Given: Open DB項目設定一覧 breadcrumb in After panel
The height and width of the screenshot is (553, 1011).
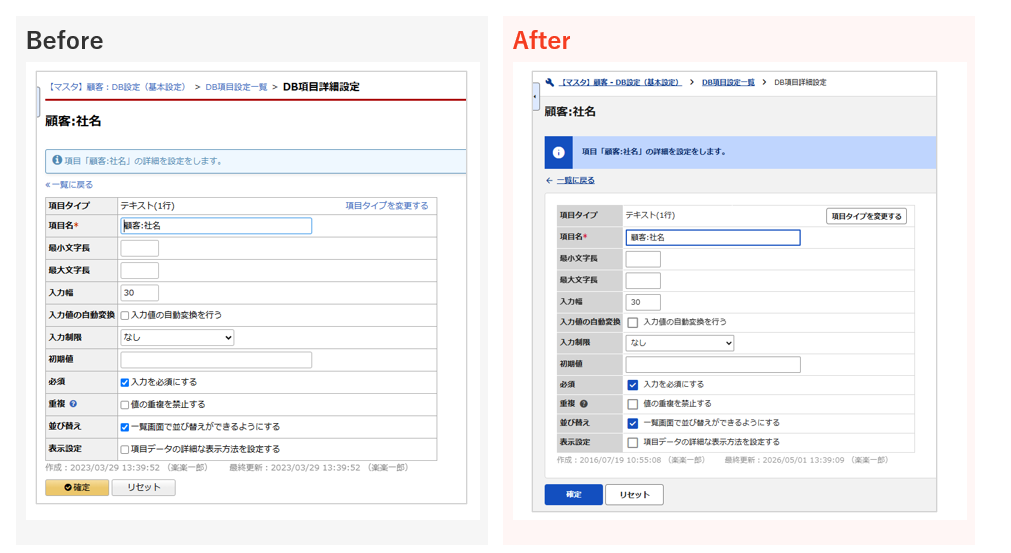Looking at the screenshot, I should coord(728,82).
